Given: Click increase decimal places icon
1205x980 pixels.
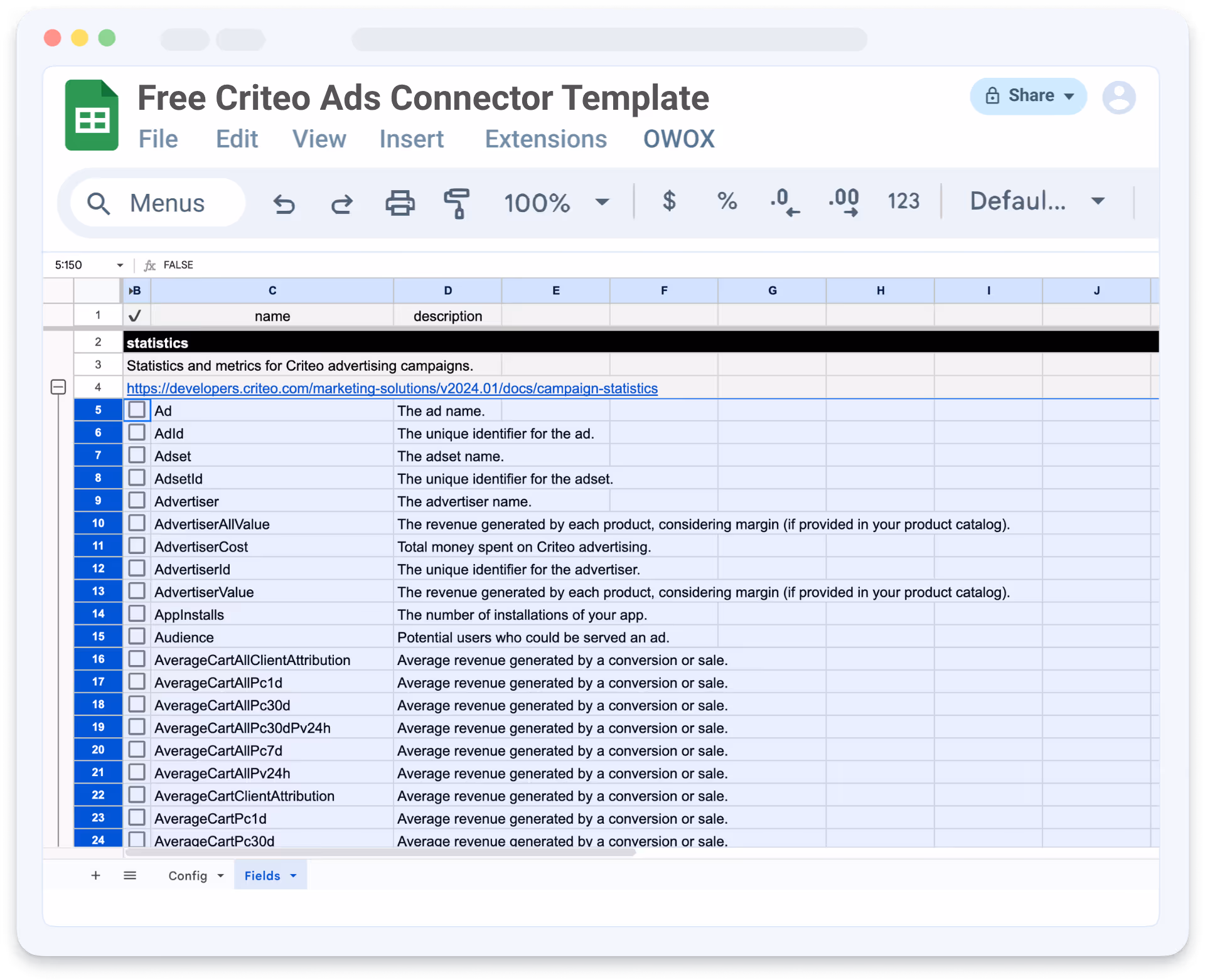Looking at the screenshot, I should (843, 202).
